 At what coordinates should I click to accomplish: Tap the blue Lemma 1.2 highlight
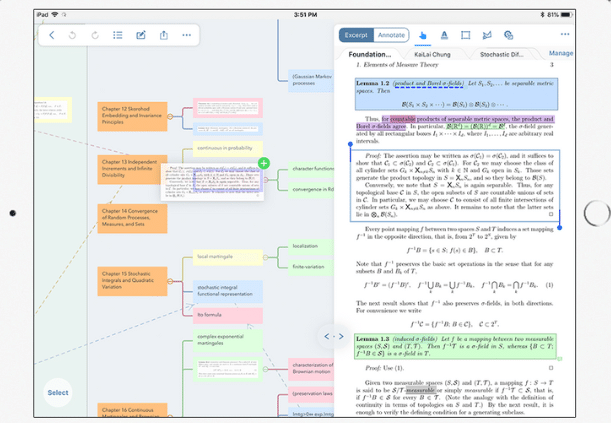(456, 94)
